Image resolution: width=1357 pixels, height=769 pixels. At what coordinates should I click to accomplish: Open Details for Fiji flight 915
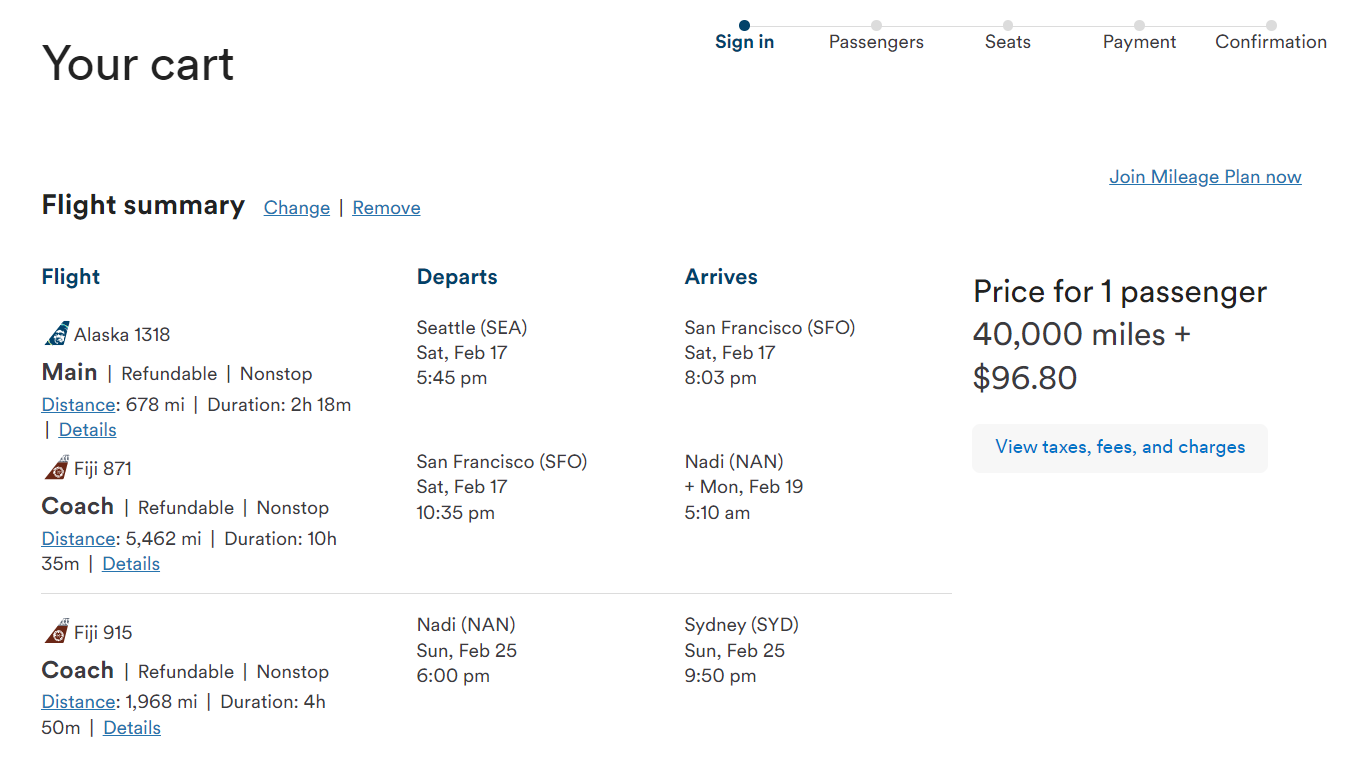(x=131, y=727)
